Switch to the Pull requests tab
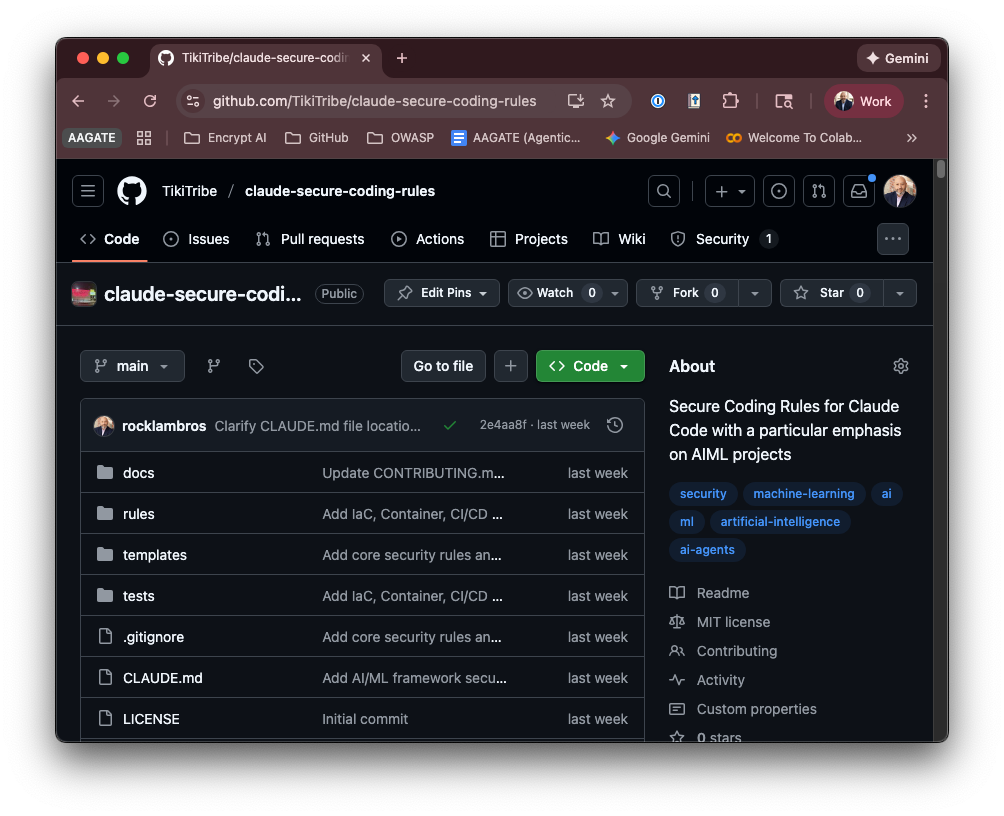This screenshot has height=816, width=1004. [x=310, y=239]
